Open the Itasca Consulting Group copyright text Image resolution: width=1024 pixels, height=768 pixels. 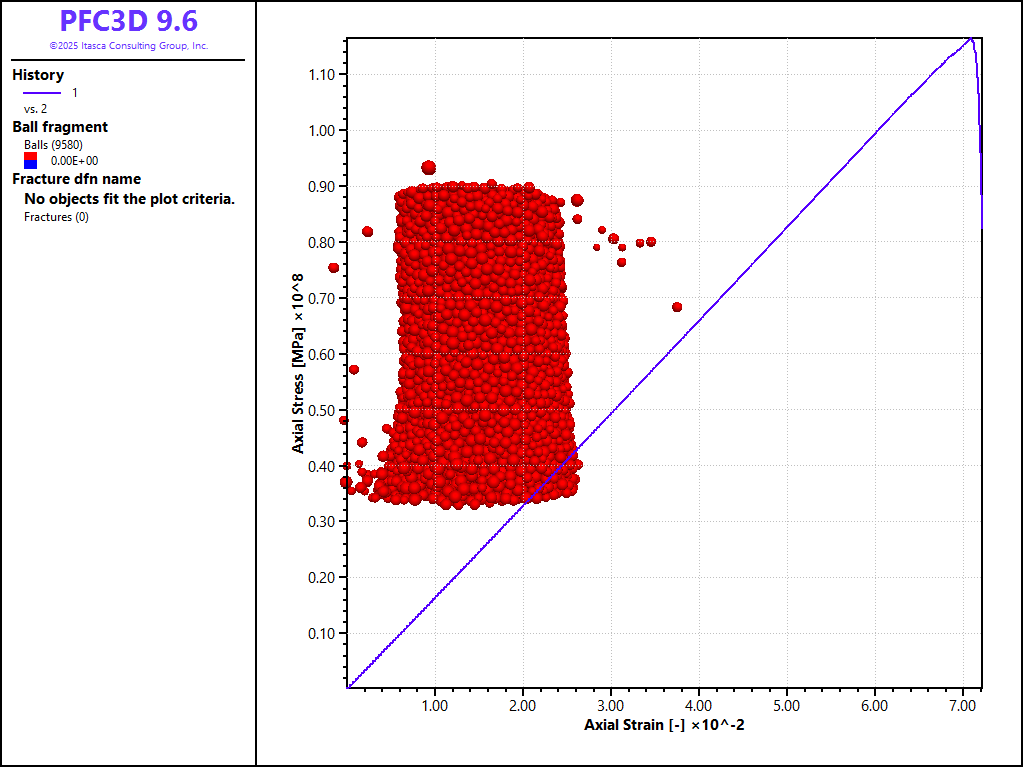tap(128, 46)
